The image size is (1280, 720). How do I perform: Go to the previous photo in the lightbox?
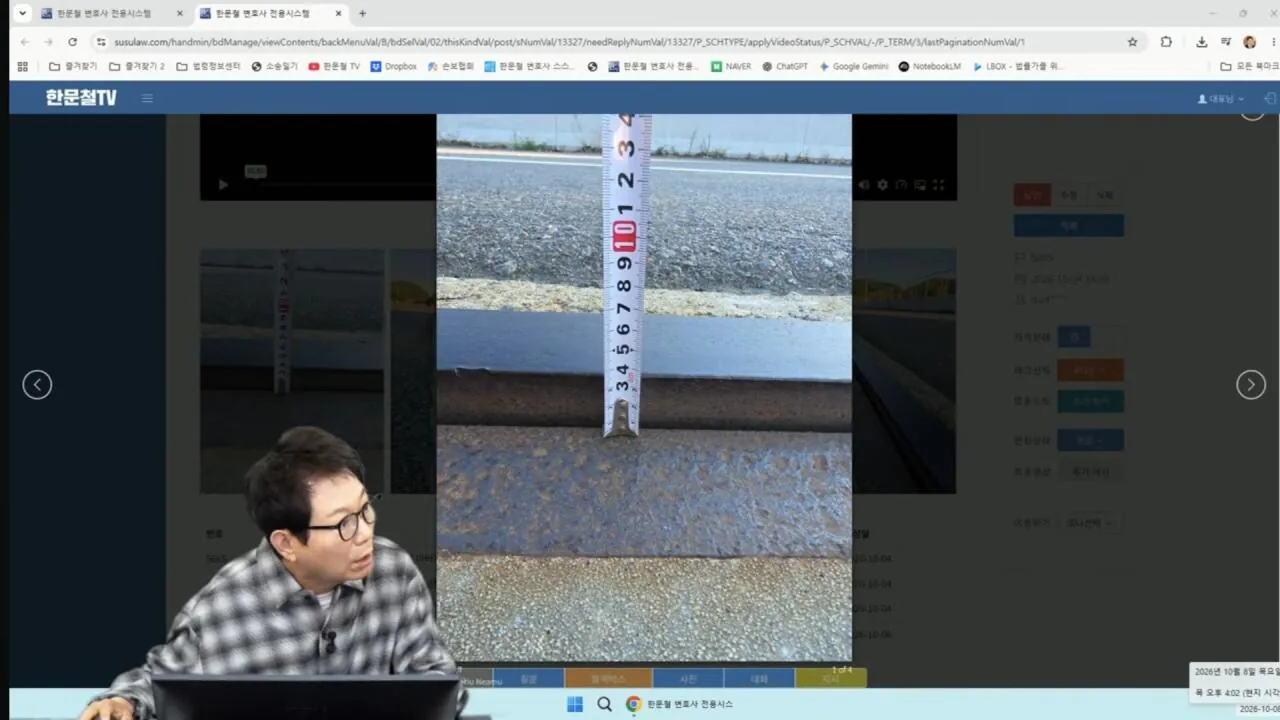(x=37, y=385)
